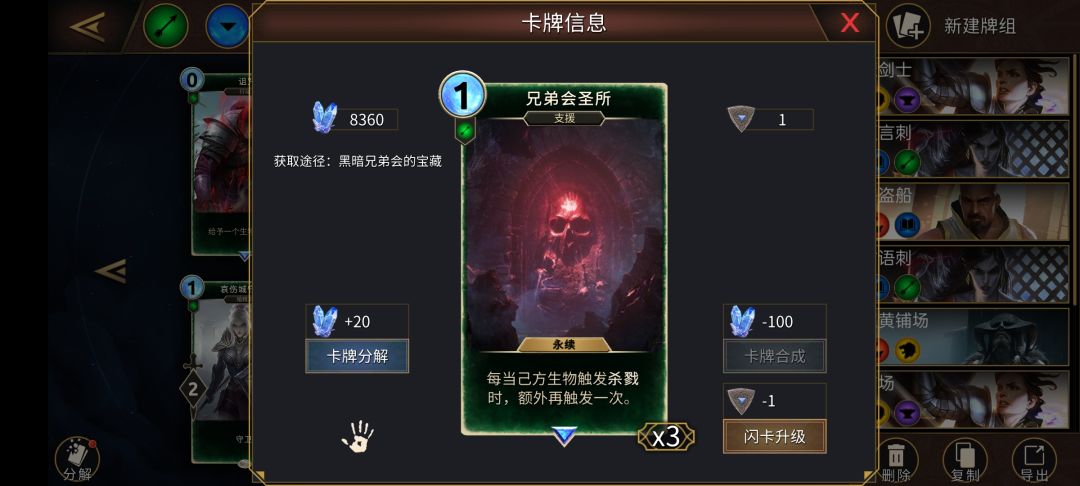Click the 卡牌分解 button
1080x486 pixels.
pyautogui.click(x=357, y=356)
